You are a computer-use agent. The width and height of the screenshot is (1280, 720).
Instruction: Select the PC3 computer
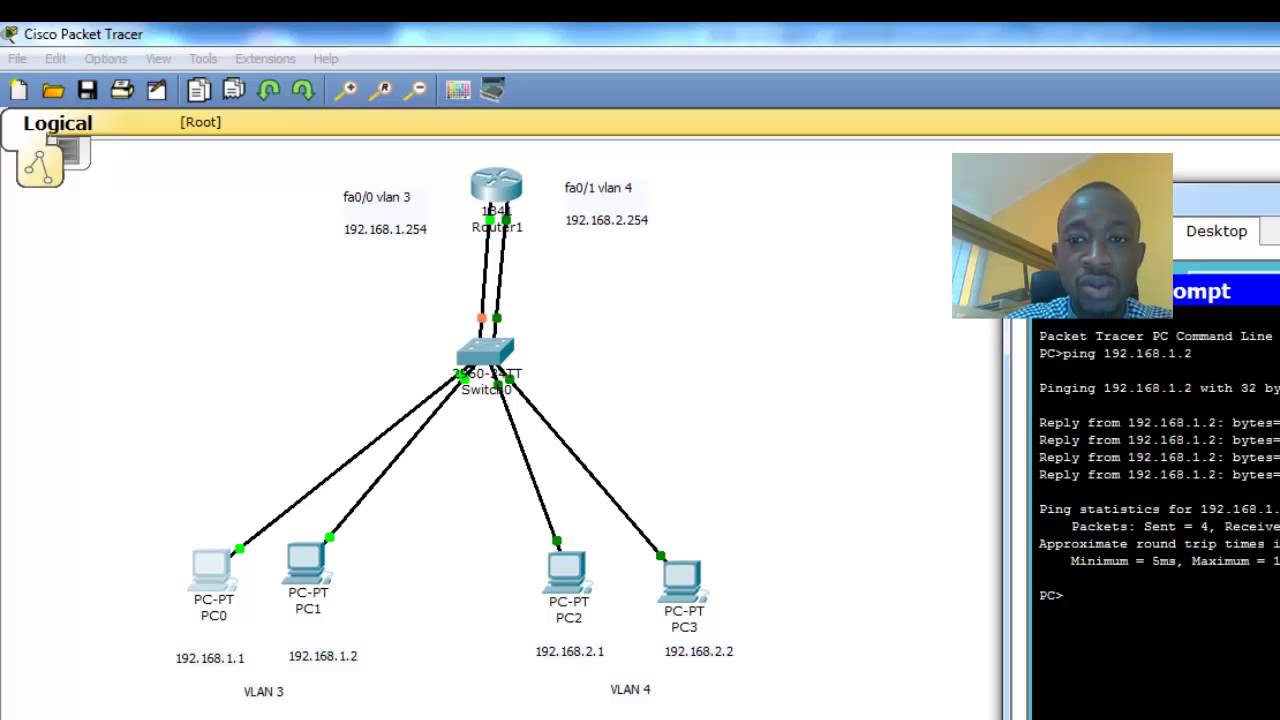point(683,581)
